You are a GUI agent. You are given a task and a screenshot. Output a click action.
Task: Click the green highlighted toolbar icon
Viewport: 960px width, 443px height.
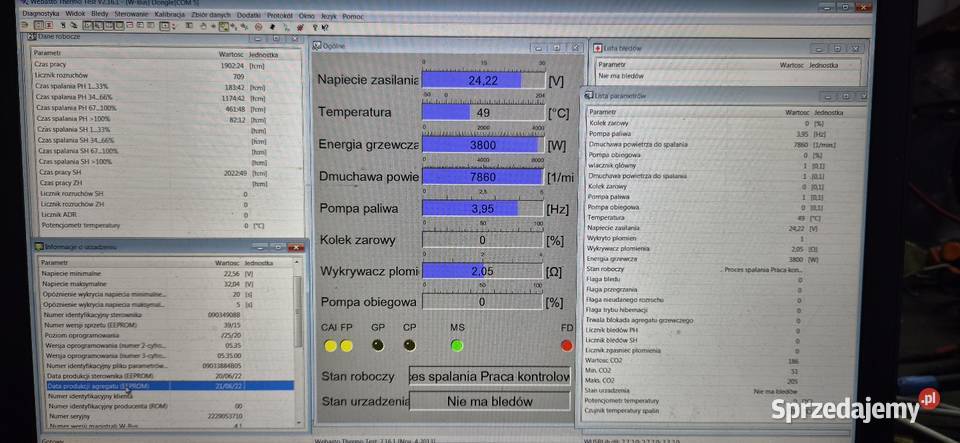(x=224, y=27)
